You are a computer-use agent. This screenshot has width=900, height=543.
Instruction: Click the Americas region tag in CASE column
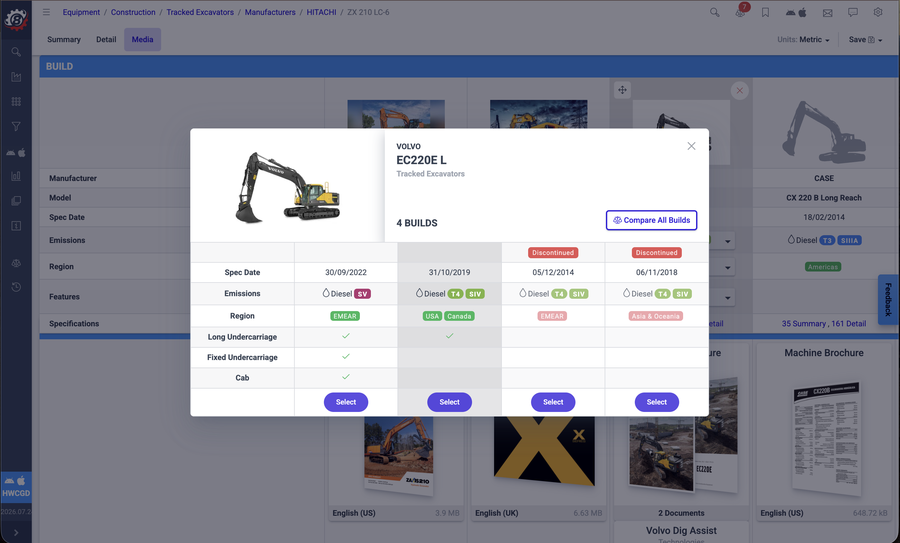[823, 267]
